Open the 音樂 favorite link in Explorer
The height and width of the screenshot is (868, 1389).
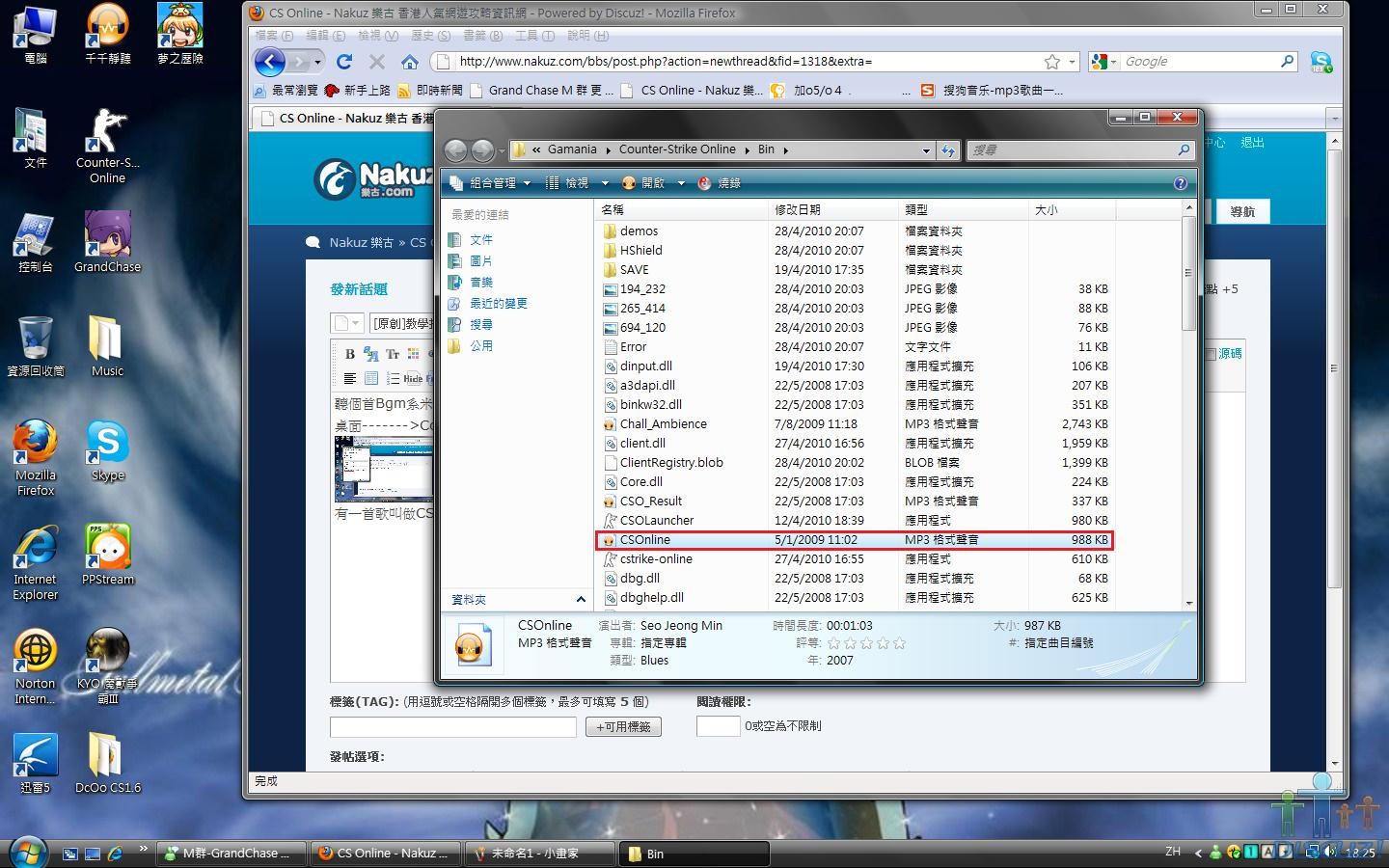click(x=480, y=283)
